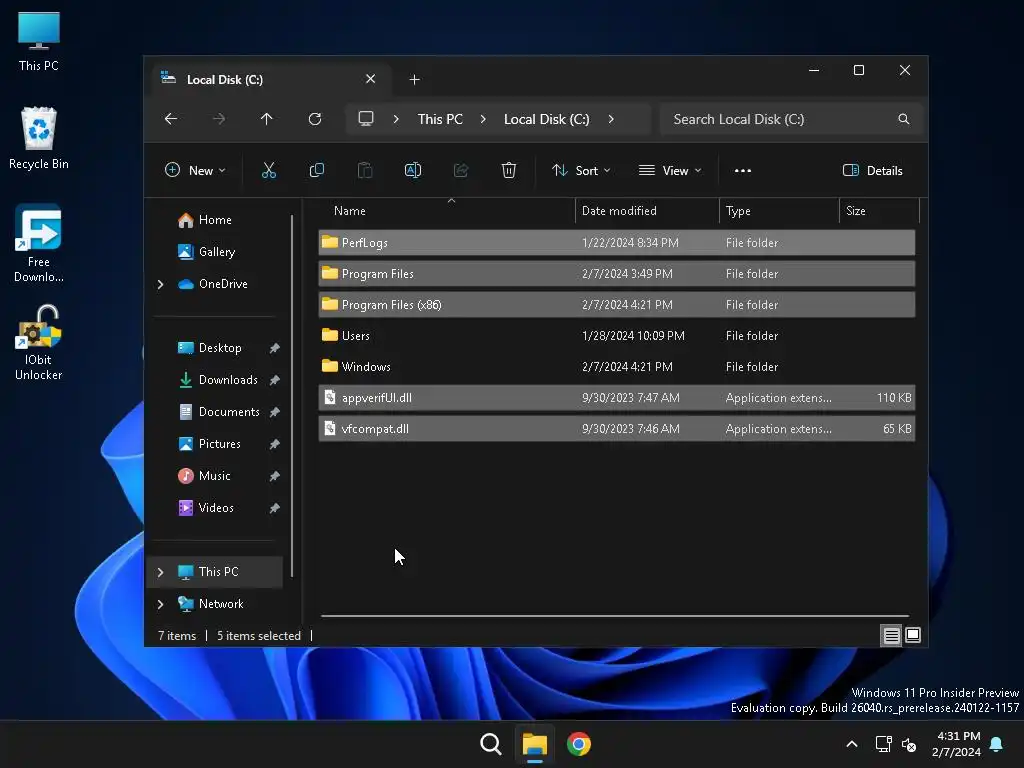Viewport: 1024px width, 768px height.
Task: Go forward with the right arrow
Action: 219,119
